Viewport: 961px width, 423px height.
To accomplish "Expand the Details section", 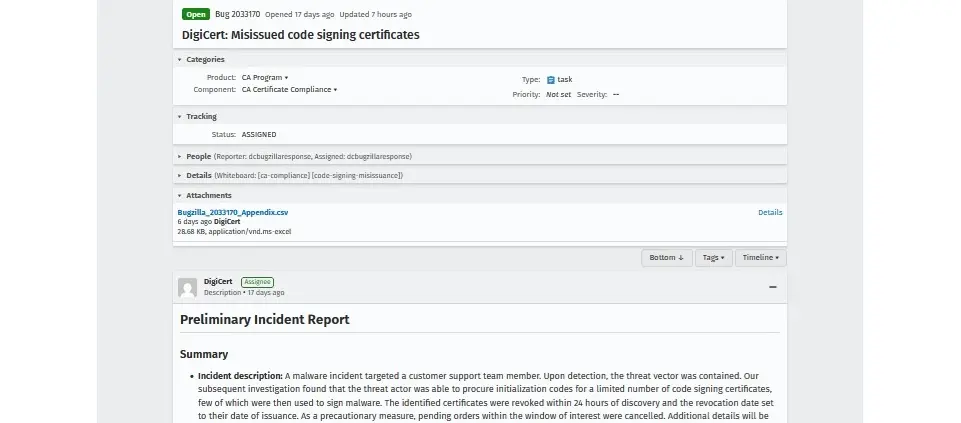I will tap(180, 175).
